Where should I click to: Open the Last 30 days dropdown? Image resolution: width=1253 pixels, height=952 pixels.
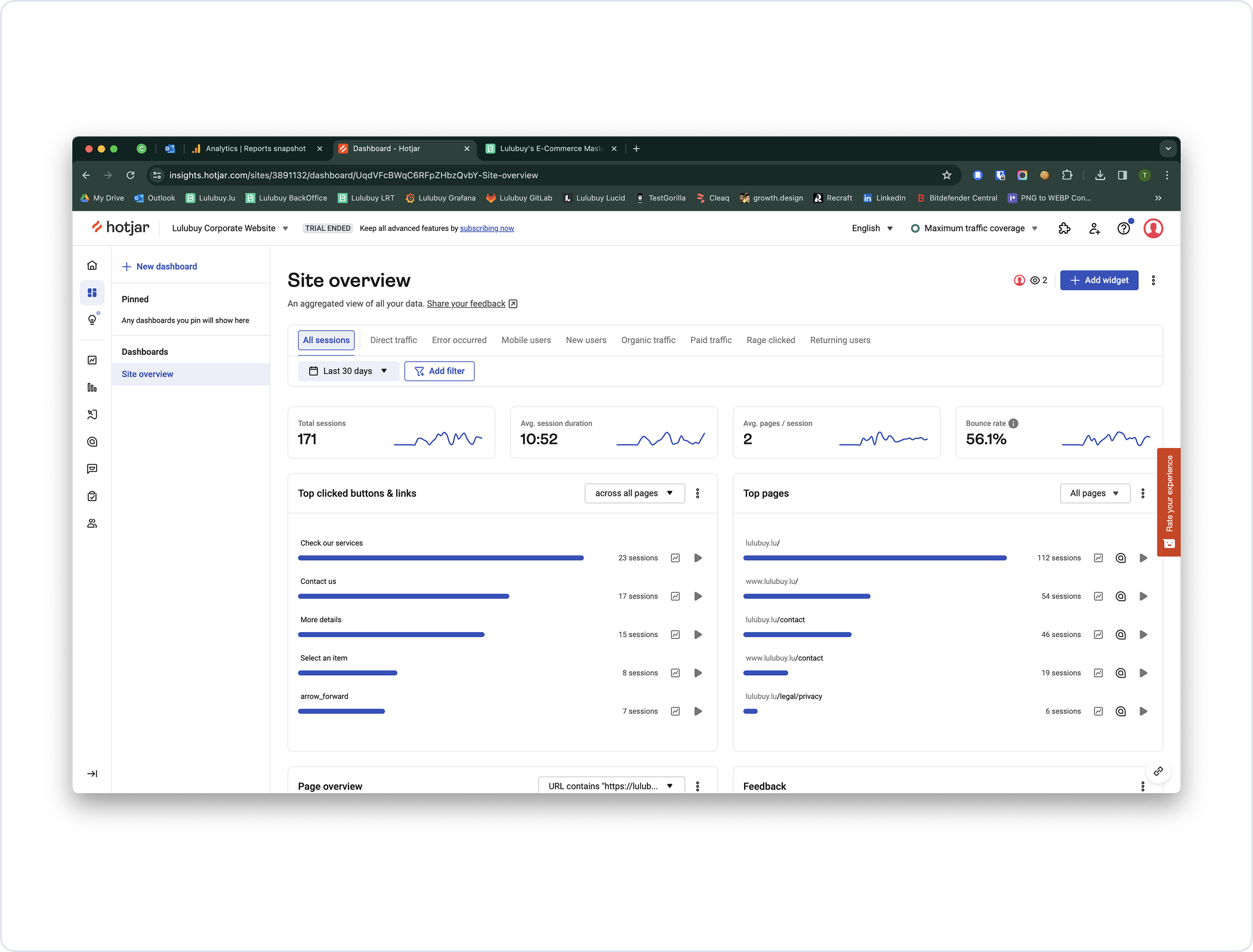click(348, 371)
